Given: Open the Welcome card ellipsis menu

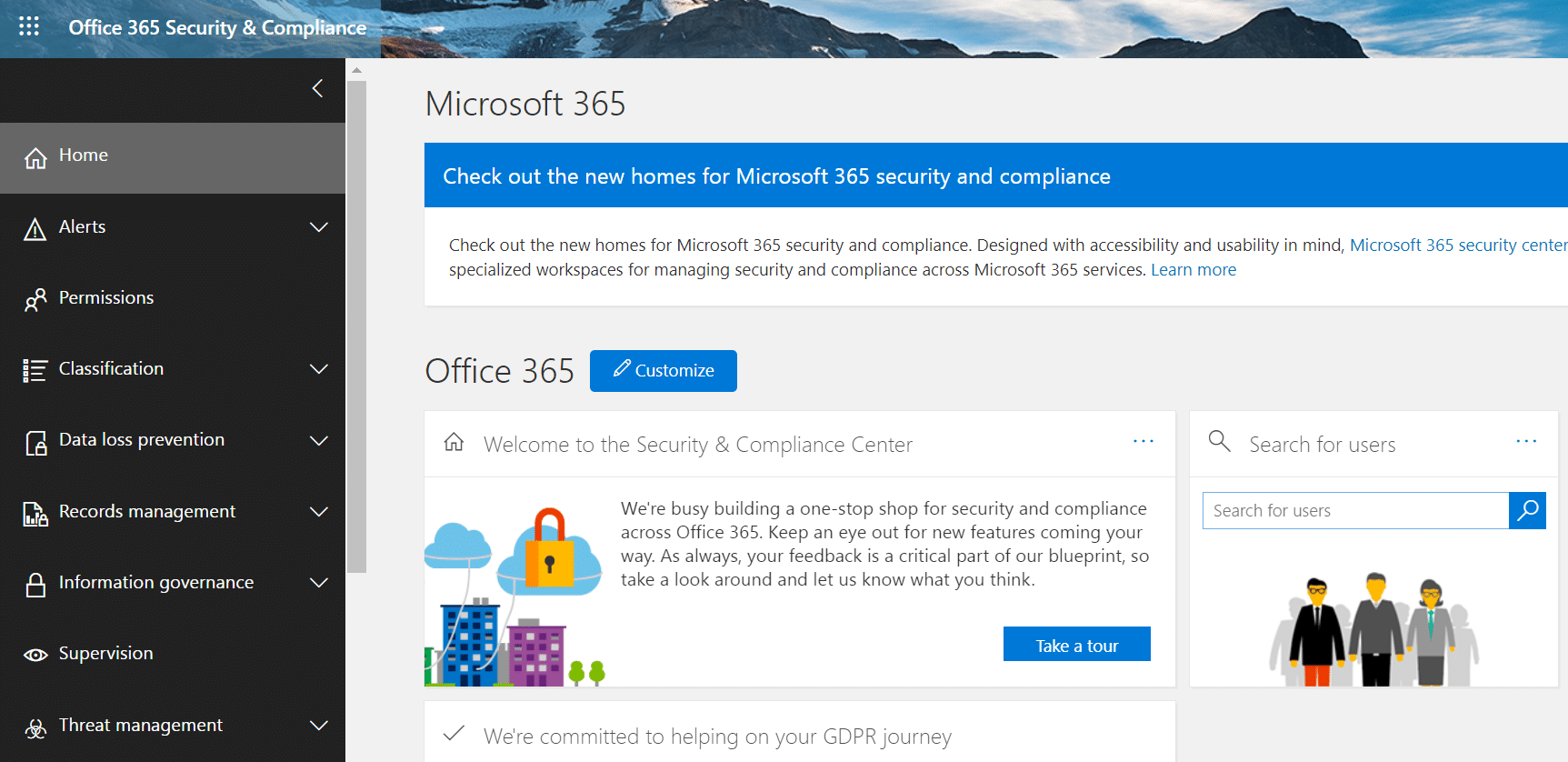Looking at the screenshot, I should pos(1143,442).
